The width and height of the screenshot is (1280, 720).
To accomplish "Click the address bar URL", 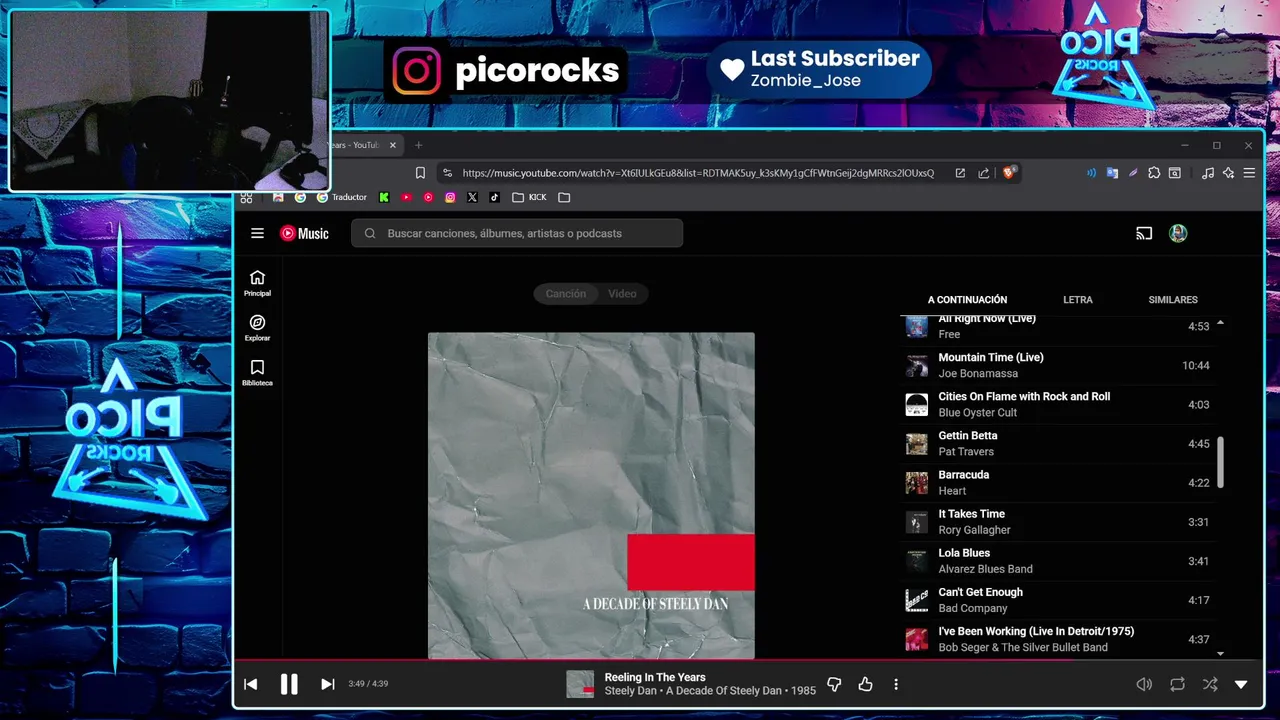I will tap(698, 173).
